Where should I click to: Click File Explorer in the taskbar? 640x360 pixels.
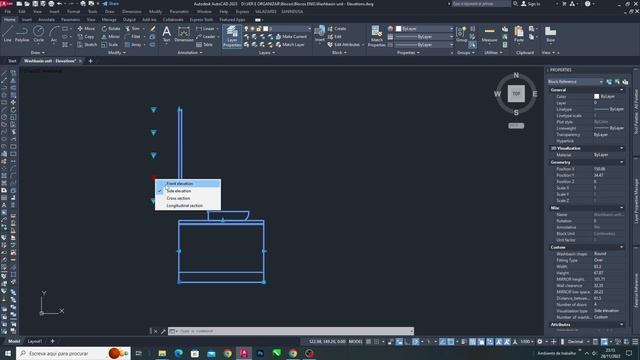coord(162,353)
